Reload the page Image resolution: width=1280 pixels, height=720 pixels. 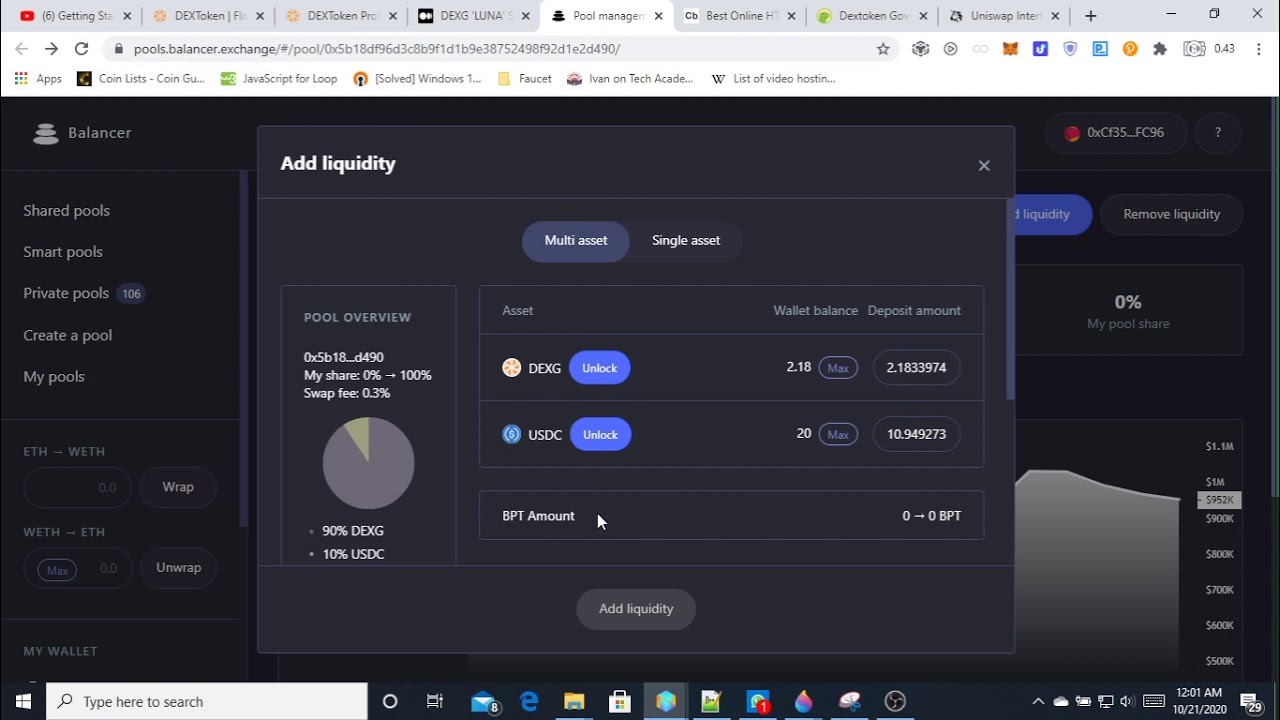click(x=82, y=49)
